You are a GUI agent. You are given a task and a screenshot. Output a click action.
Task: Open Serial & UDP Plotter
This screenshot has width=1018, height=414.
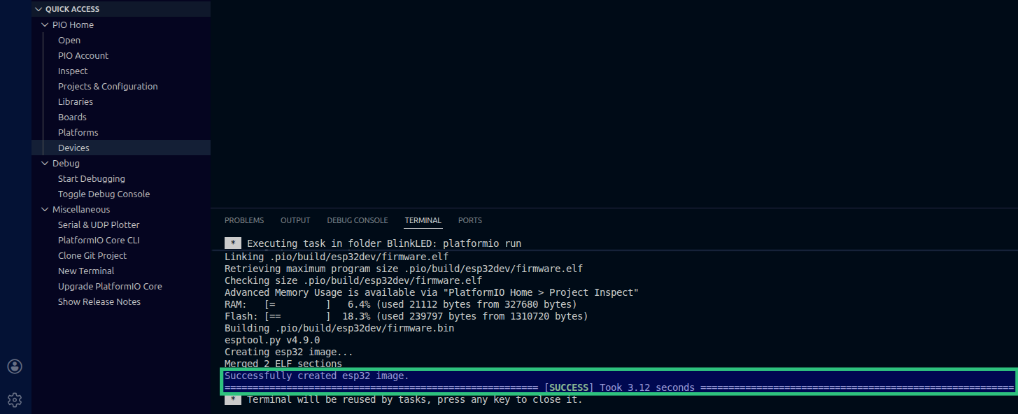[98, 225]
